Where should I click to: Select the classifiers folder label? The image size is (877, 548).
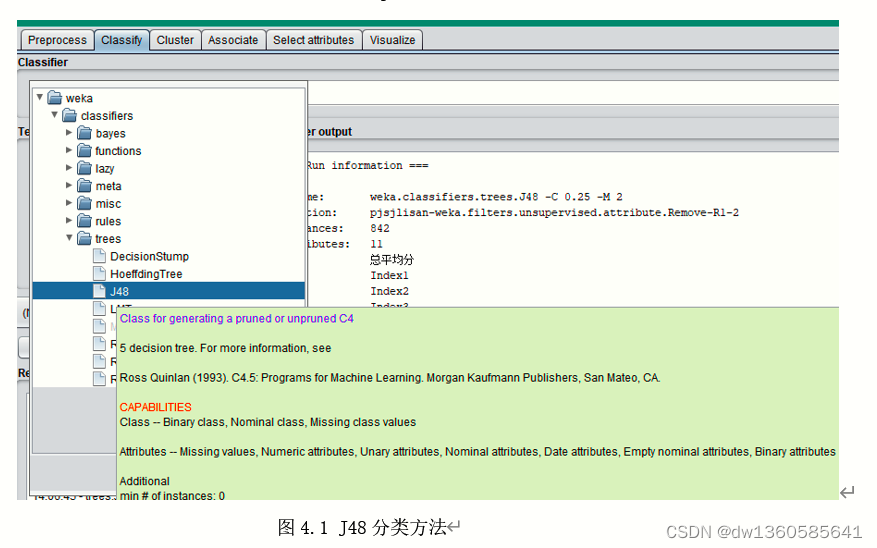(107, 116)
